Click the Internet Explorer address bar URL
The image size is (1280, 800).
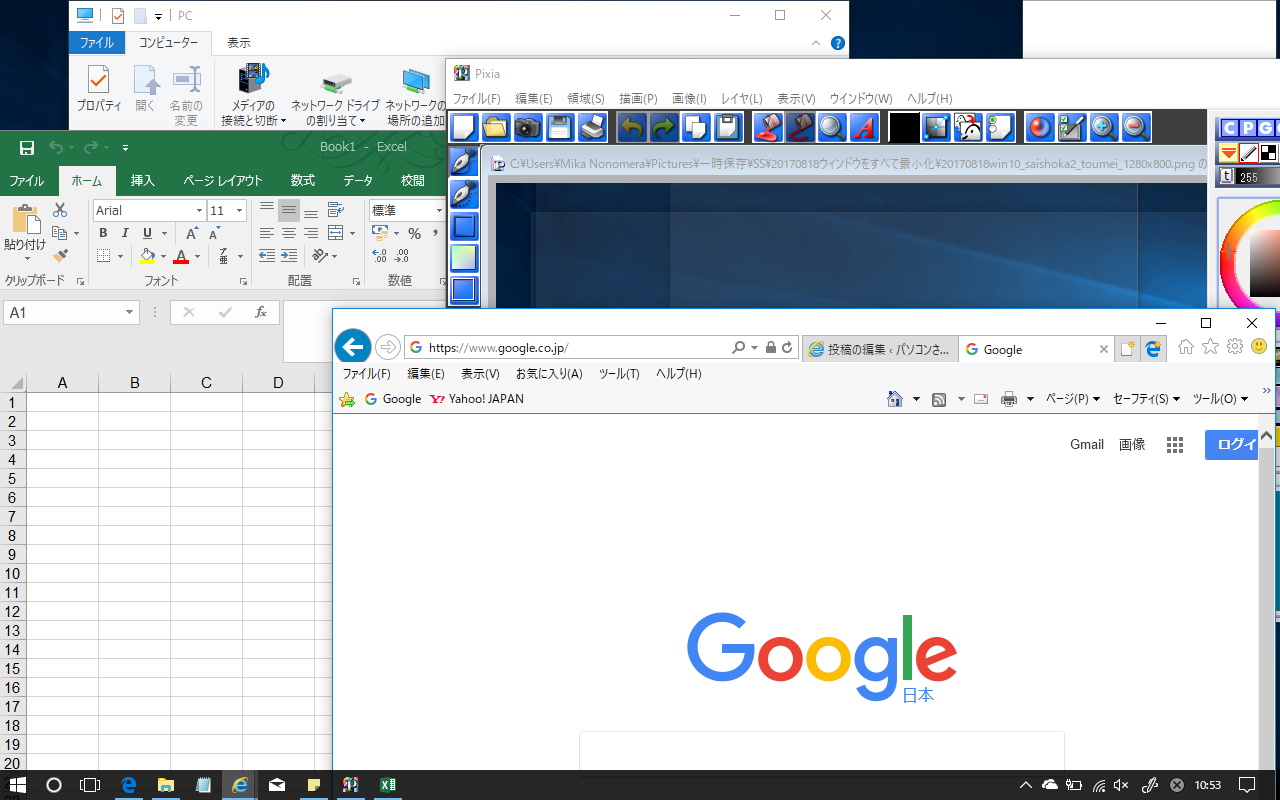(x=498, y=348)
